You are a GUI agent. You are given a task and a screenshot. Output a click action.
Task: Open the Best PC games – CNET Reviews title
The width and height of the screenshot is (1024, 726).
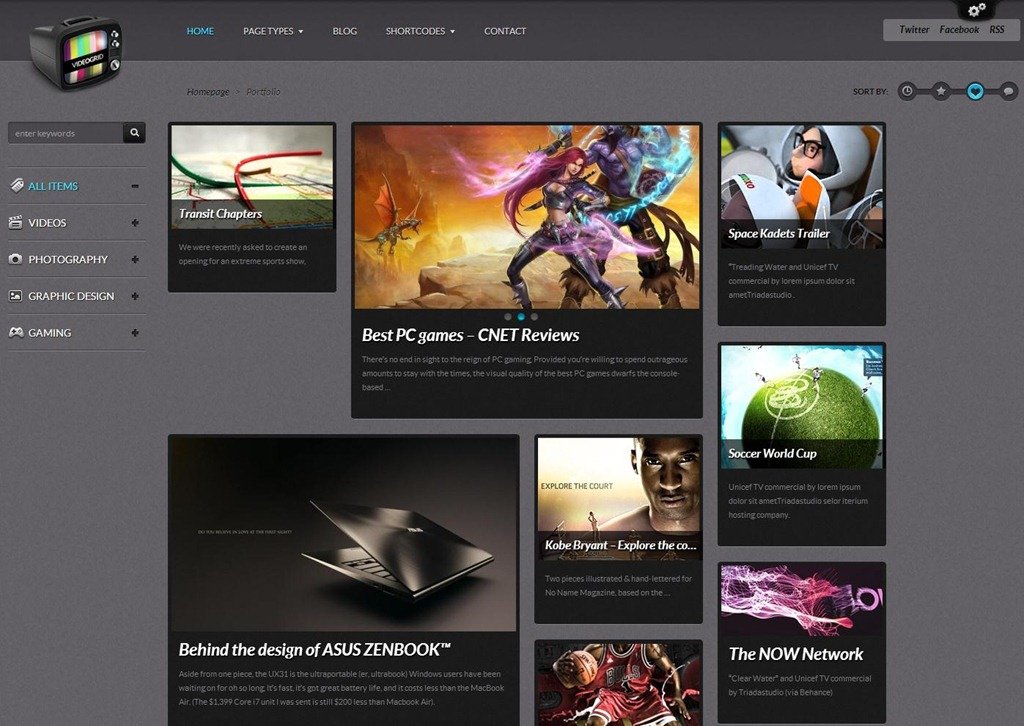click(470, 335)
